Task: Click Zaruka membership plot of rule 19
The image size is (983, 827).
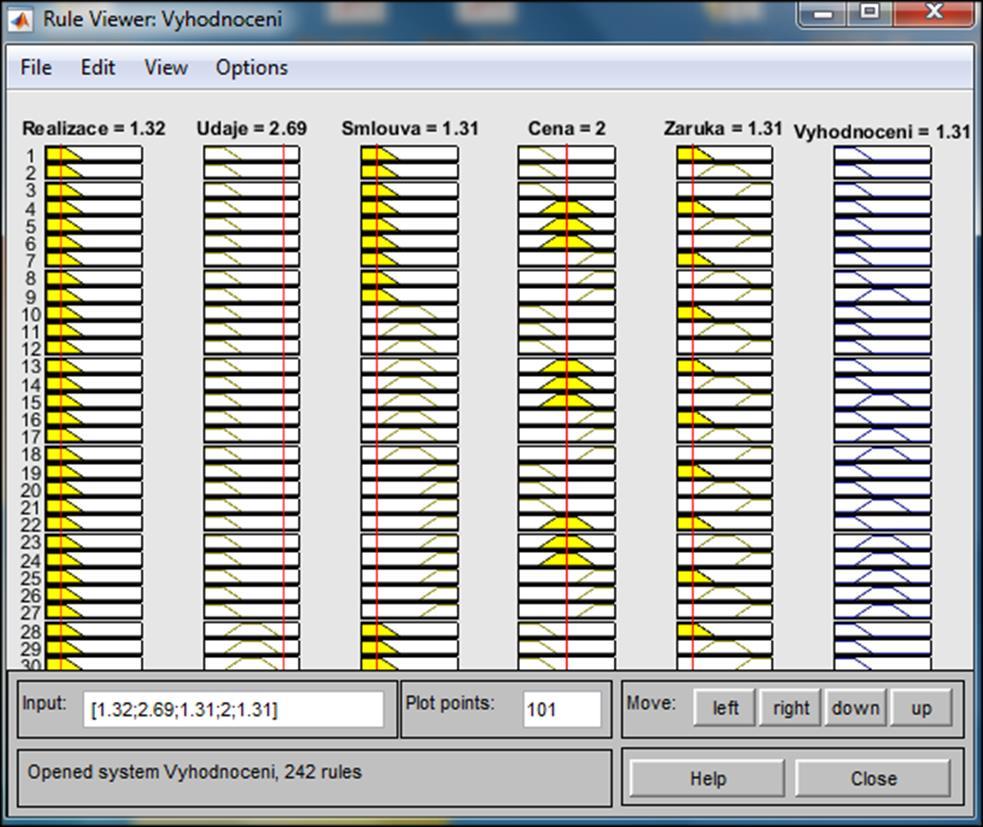Action: [724, 471]
